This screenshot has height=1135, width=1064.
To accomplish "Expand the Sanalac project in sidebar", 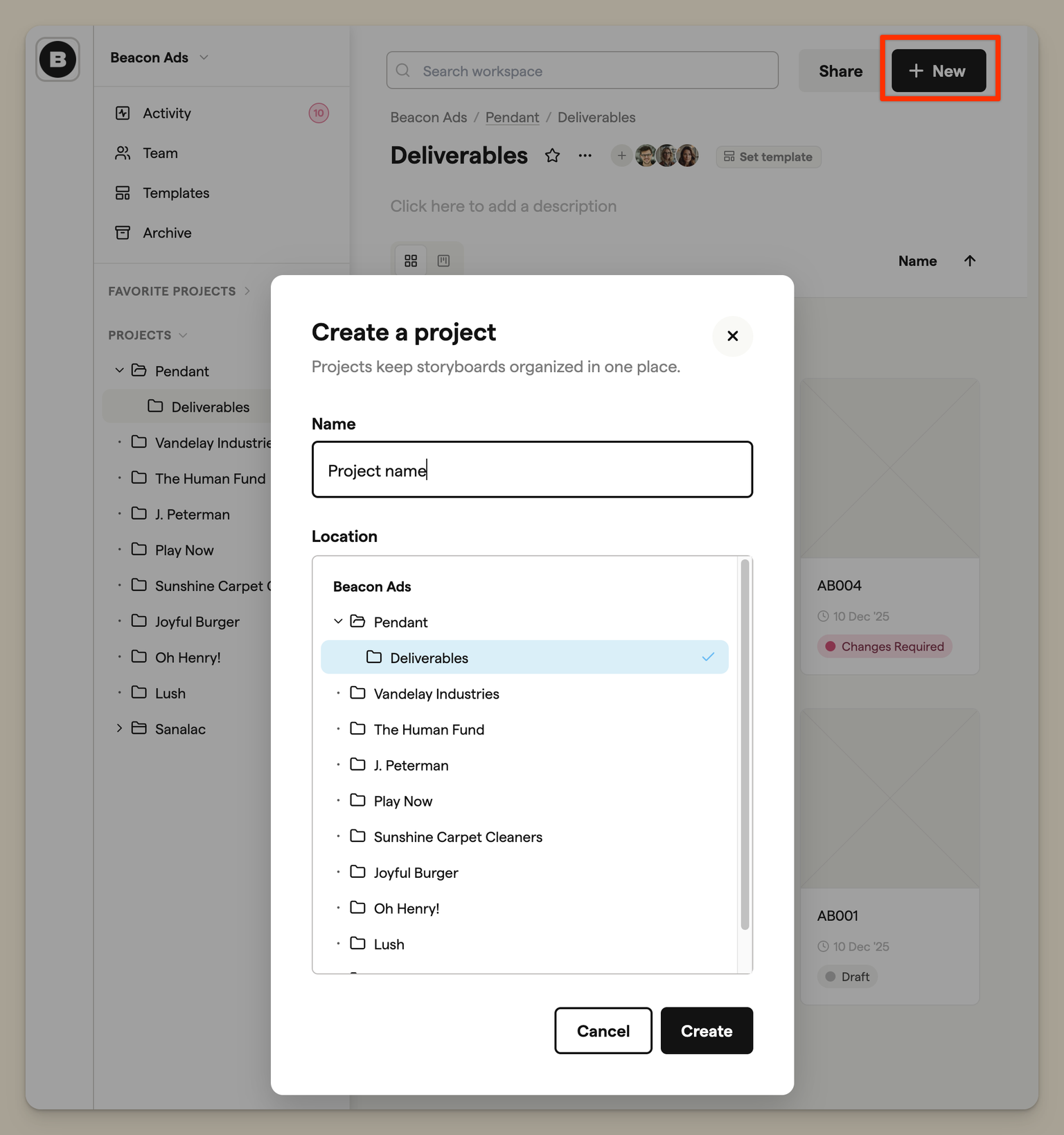I will click(119, 728).
